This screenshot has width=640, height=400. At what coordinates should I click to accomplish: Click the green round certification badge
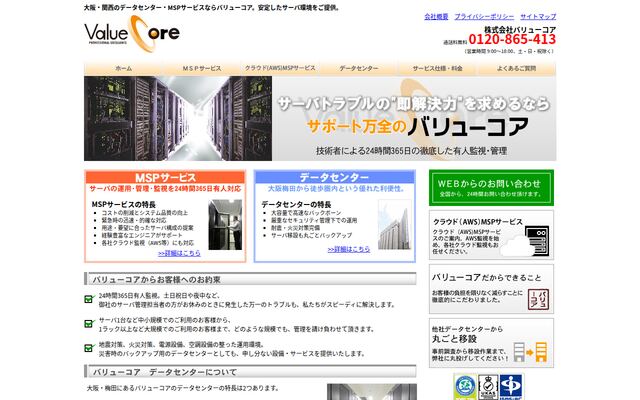[x=465, y=387]
